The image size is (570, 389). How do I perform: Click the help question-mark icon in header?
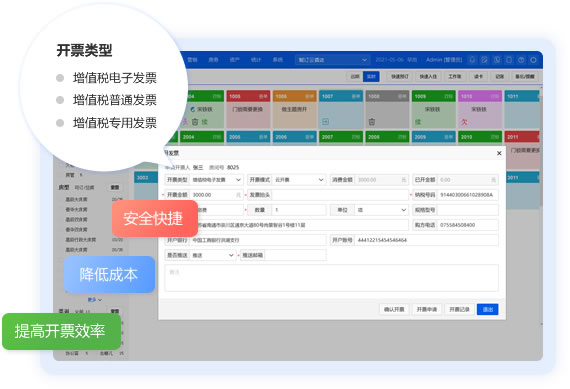[x=521, y=60]
